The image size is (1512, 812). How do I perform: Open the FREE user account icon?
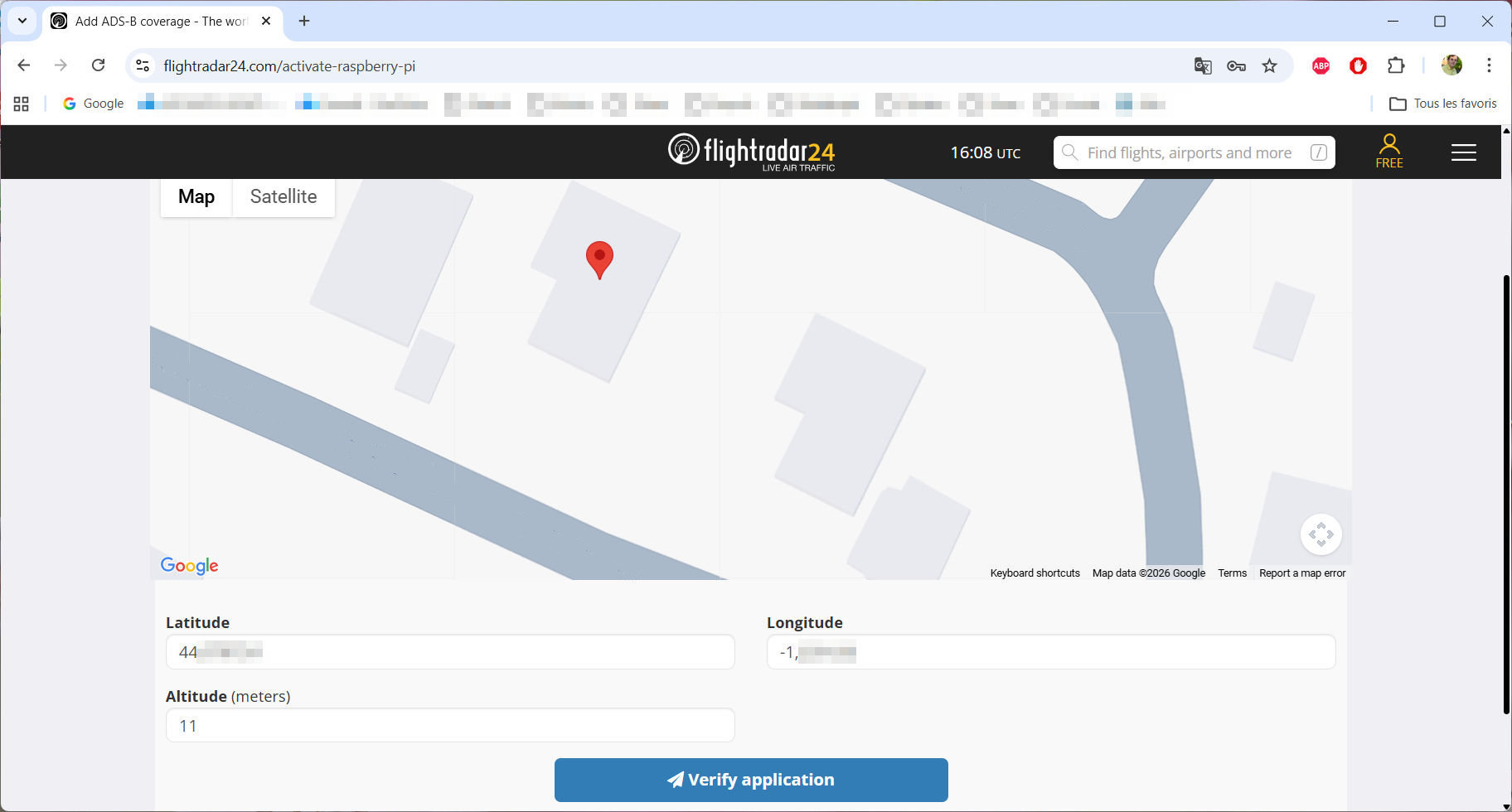[1389, 151]
